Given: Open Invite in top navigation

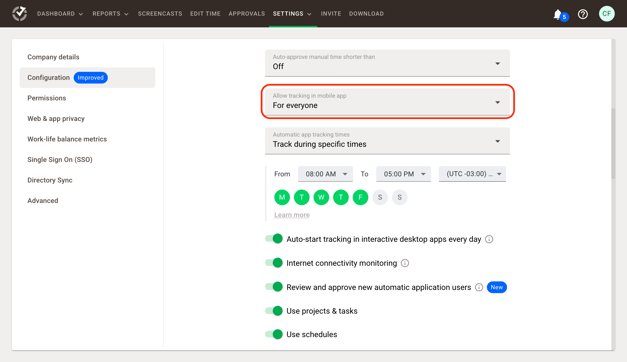Looking at the screenshot, I should [331, 14].
